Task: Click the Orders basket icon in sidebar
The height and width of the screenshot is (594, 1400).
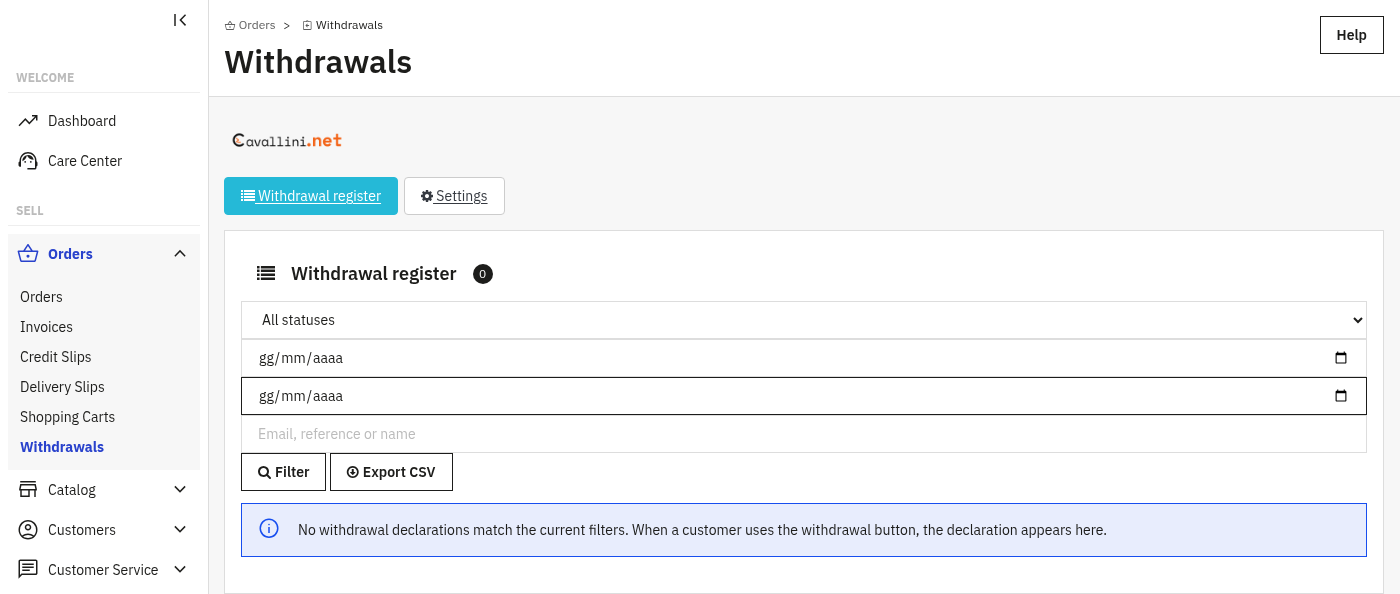Action: coord(28,254)
